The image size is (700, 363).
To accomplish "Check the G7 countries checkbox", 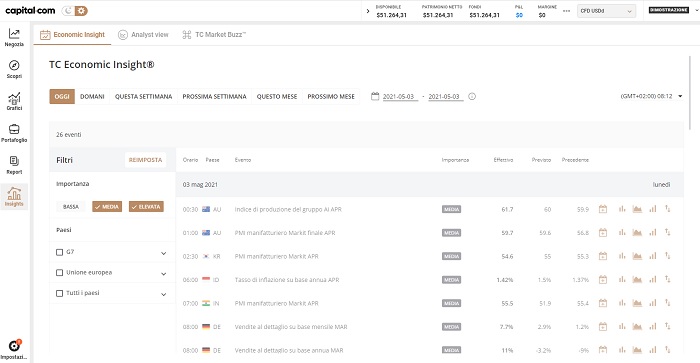I will 59,252.
